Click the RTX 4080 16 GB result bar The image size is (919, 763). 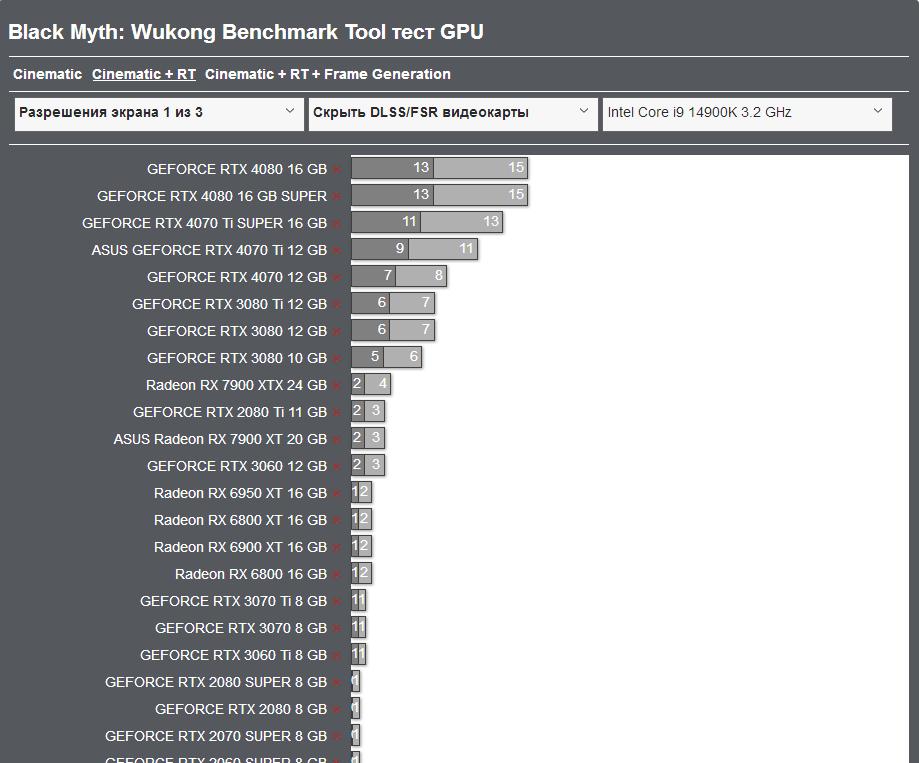click(x=440, y=168)
